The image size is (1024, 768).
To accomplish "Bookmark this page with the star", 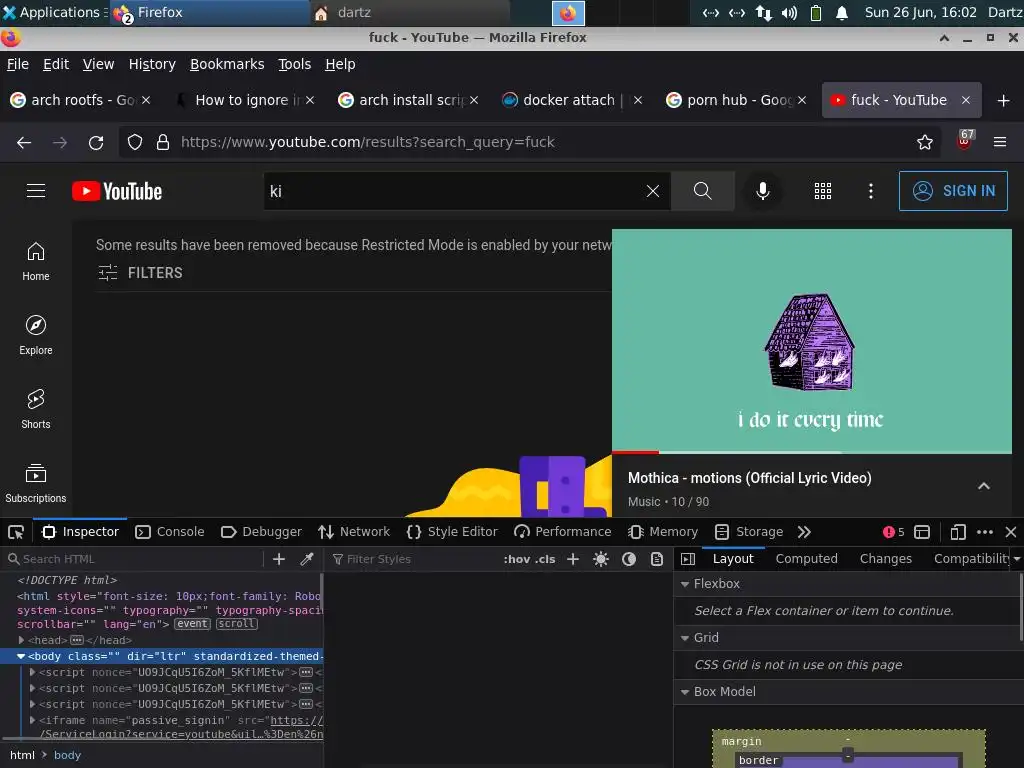I will coord(925,142).
